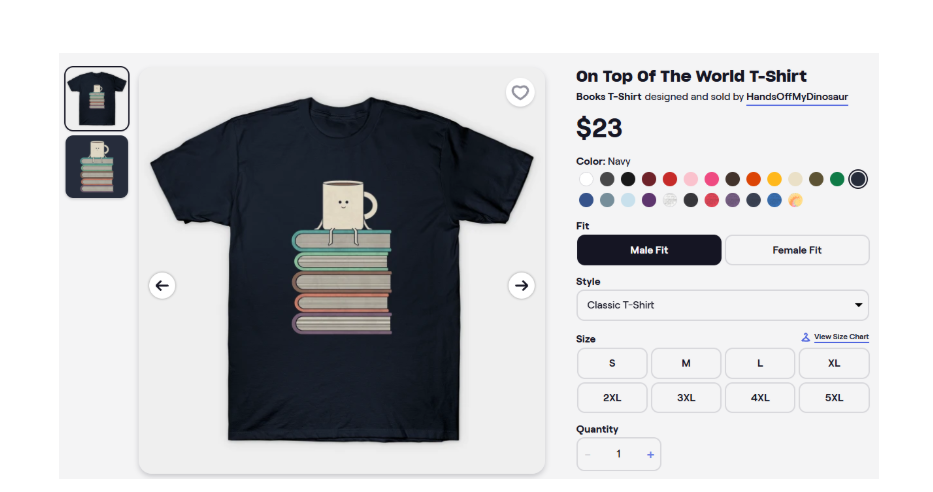Viewport: 933px width, 492px height.
Task: Click the quantity input field
Action: click(x=619, y=454)
